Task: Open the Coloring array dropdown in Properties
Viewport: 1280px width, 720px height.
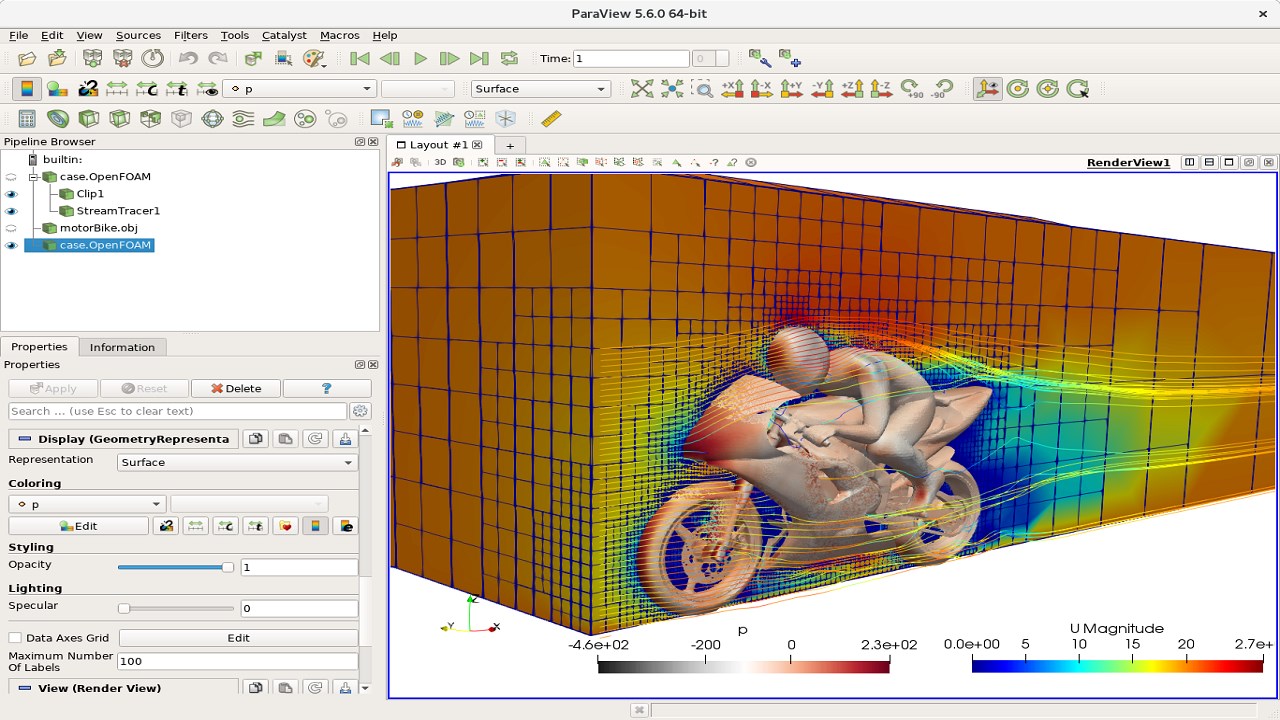Action: (x=87, y=504)
